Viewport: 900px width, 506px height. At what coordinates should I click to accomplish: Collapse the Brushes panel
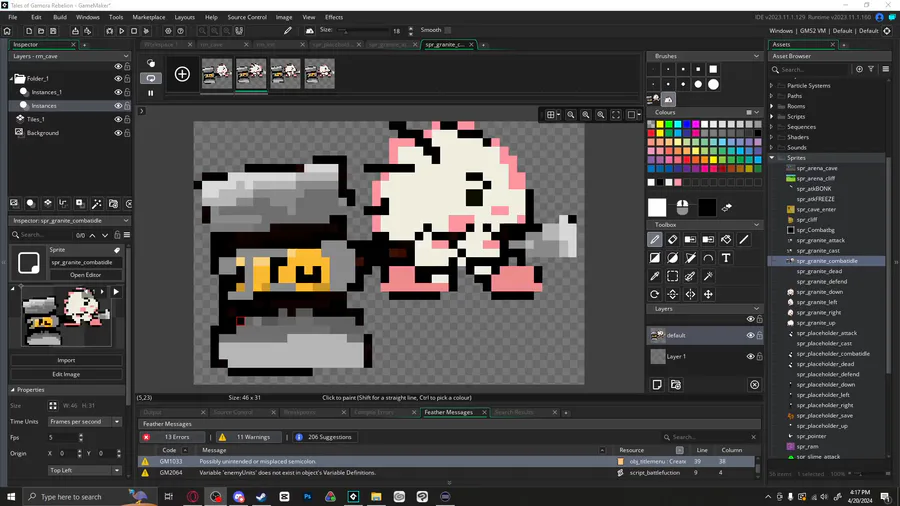[x=756, y=56]
